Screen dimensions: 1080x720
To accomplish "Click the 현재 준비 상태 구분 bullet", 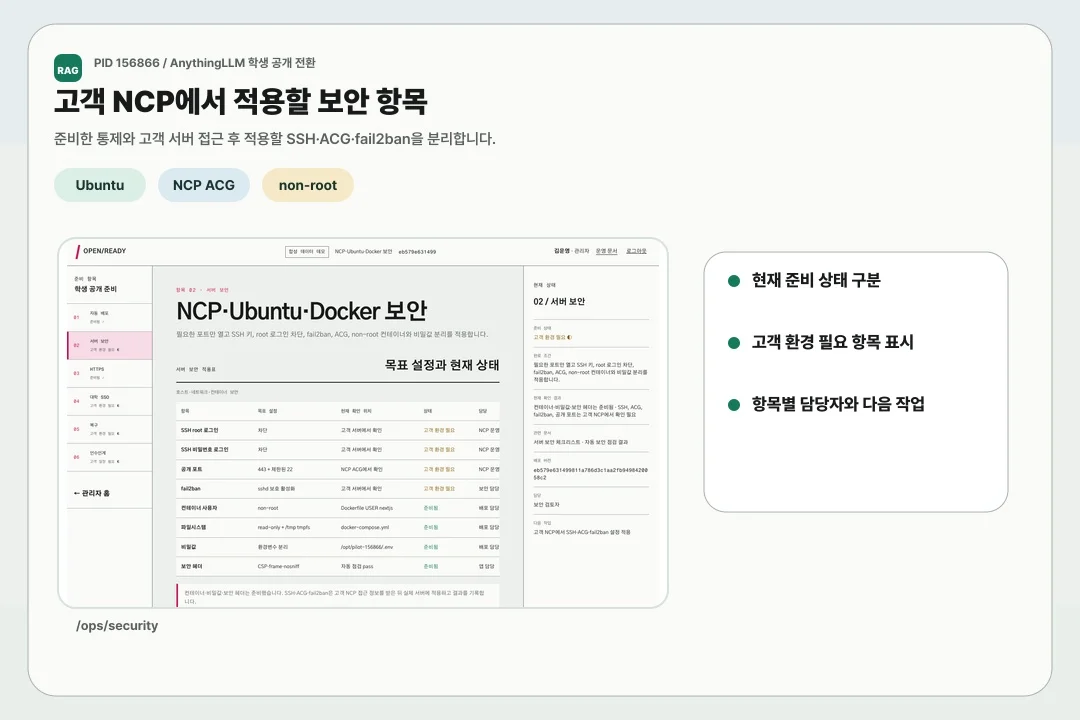I will click(816, 280).
